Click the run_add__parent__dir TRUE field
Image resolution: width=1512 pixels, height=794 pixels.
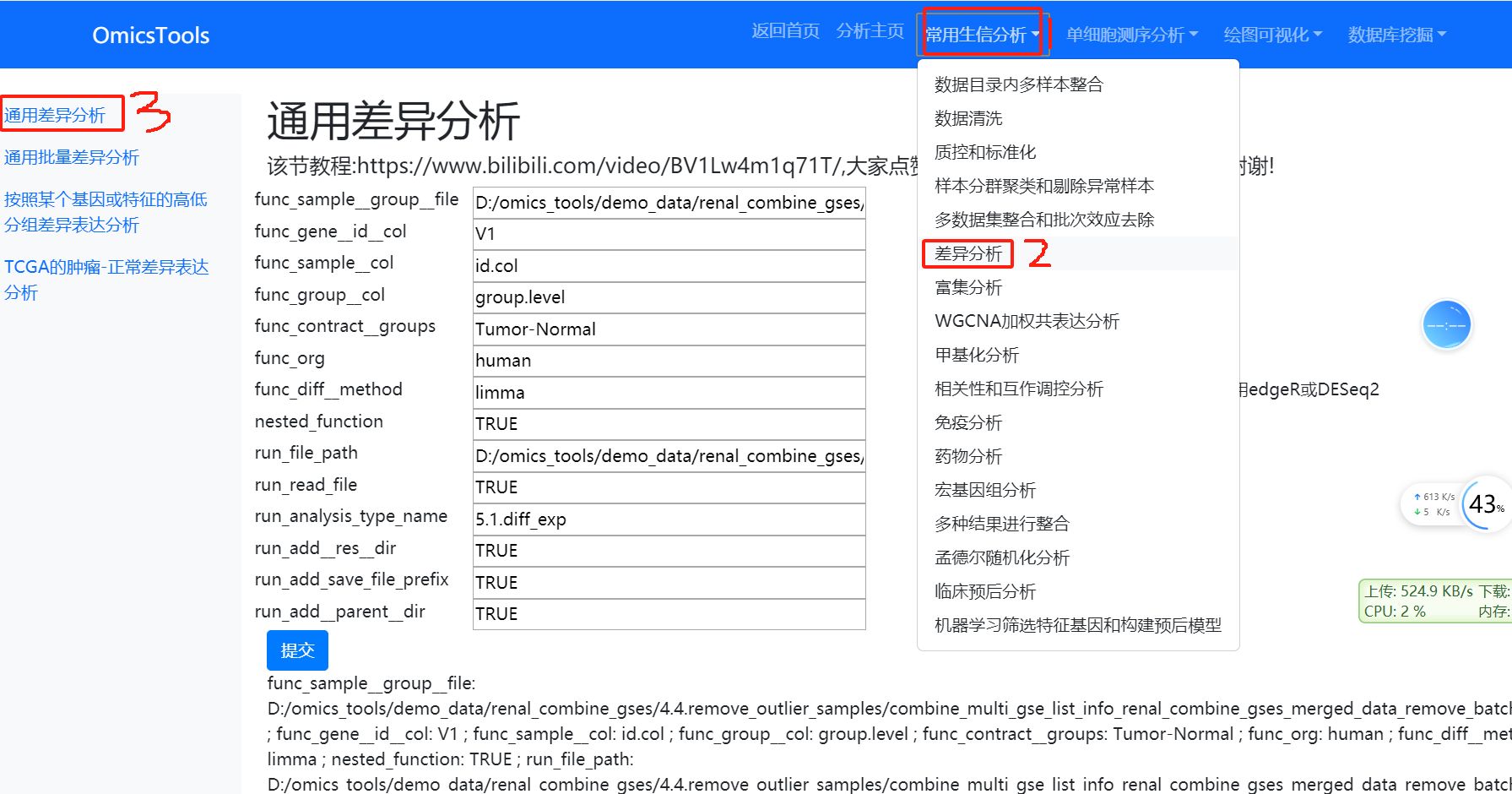tap(669, 614)
